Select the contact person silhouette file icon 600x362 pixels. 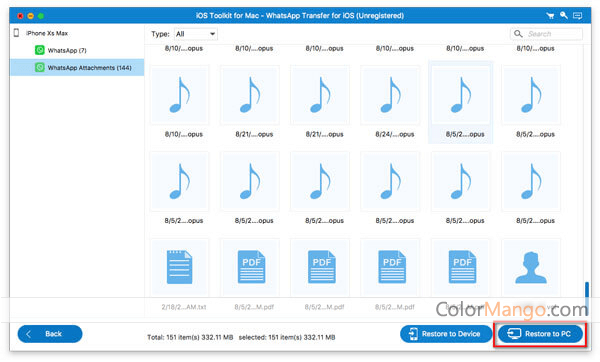pos(531,267)
